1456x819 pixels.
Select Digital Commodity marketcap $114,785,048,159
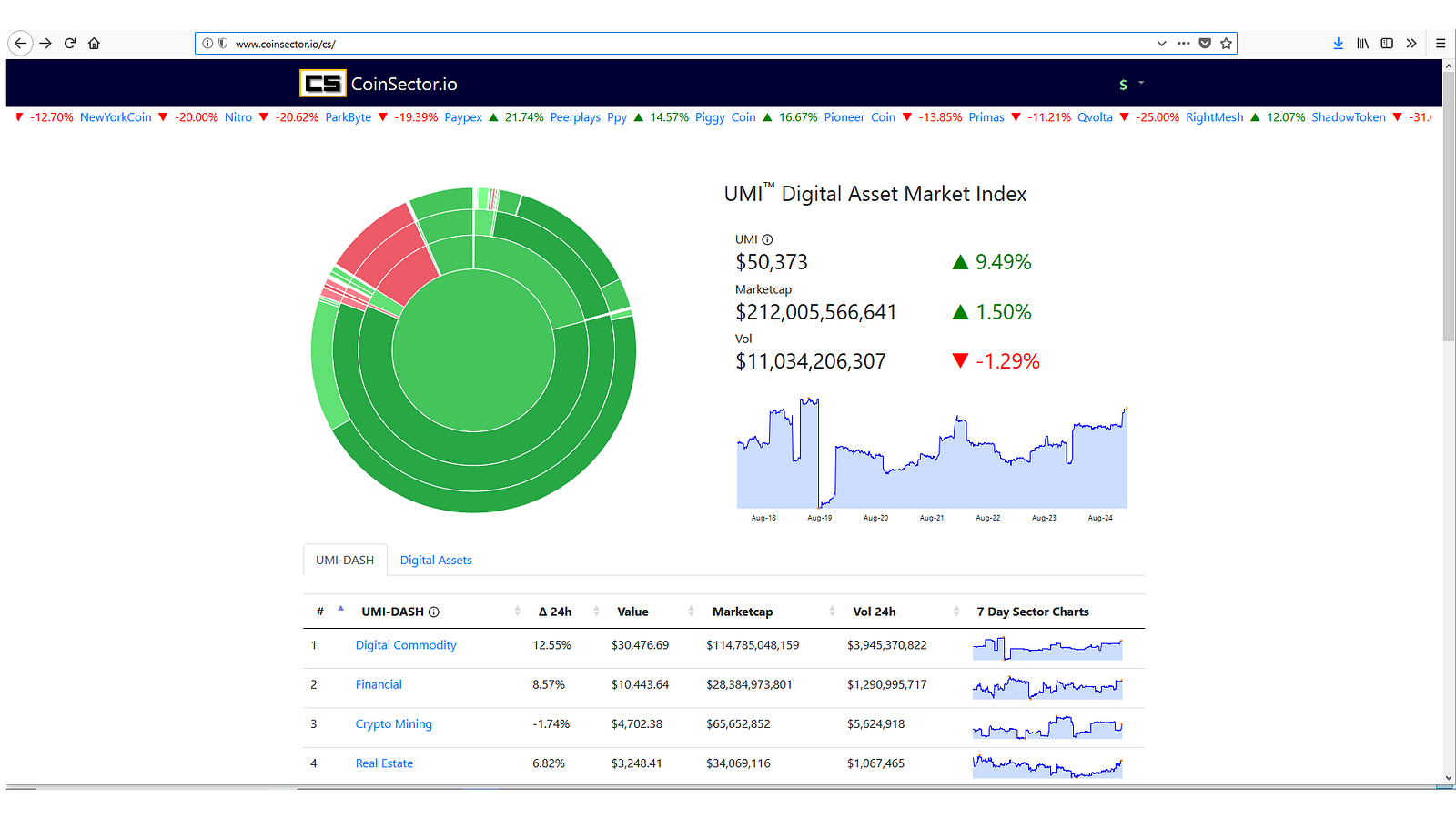[753, 645]
